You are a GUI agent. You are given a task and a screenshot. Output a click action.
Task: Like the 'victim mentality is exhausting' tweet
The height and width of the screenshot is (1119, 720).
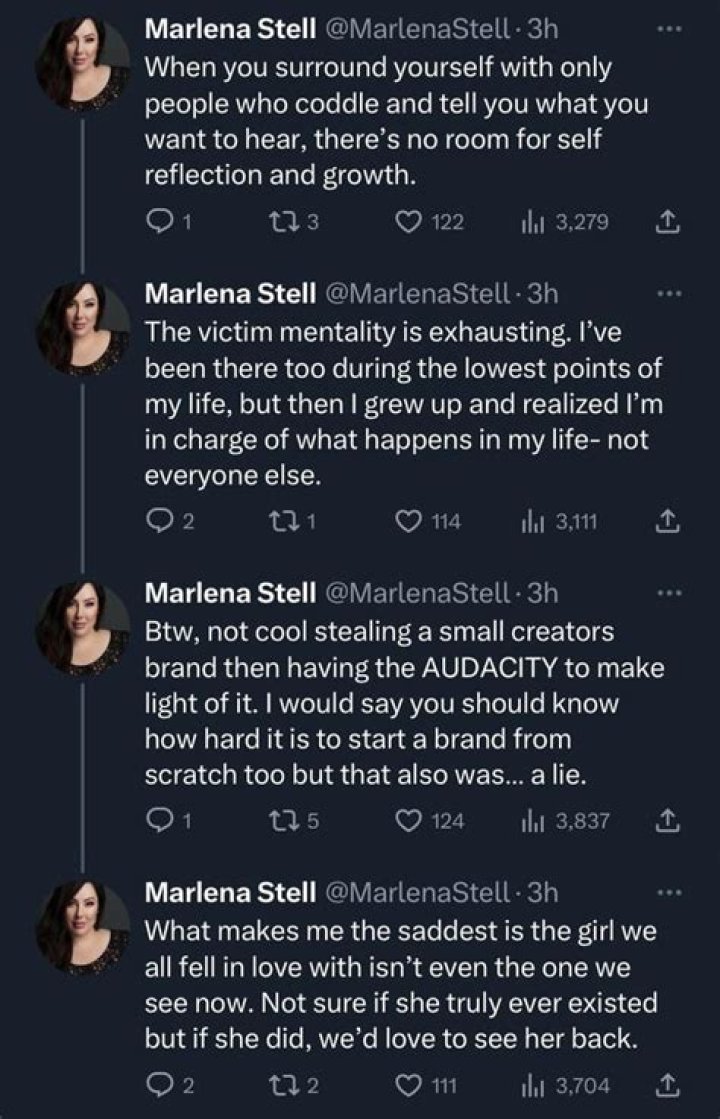coord(409,521)
